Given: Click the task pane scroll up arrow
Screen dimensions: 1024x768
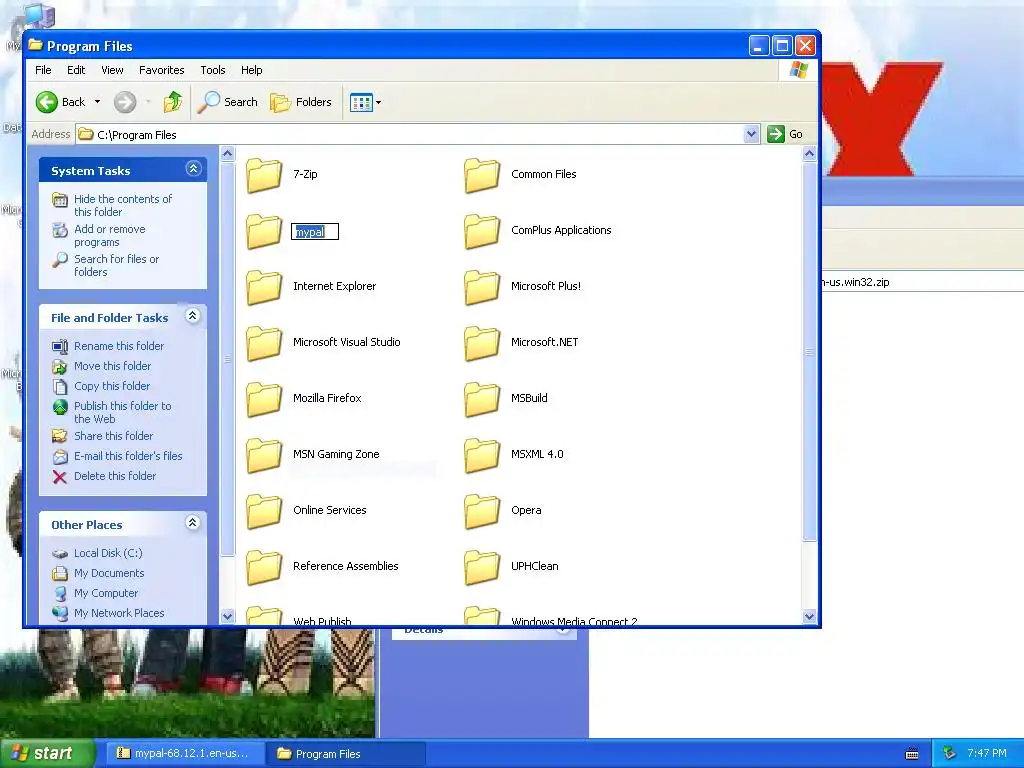Looking at the screenshot, I should point(227,154).
